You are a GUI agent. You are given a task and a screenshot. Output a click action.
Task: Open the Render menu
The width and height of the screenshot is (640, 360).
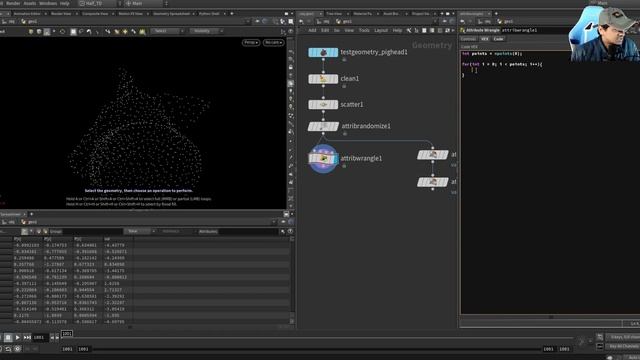coord(13,3)
